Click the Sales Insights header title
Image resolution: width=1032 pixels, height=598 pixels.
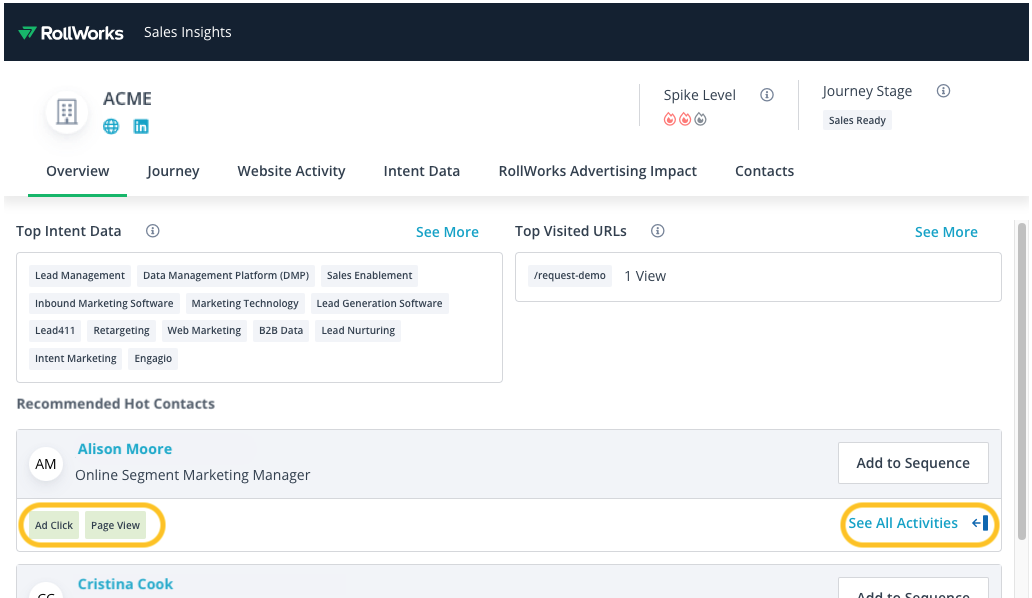point(188,32)
